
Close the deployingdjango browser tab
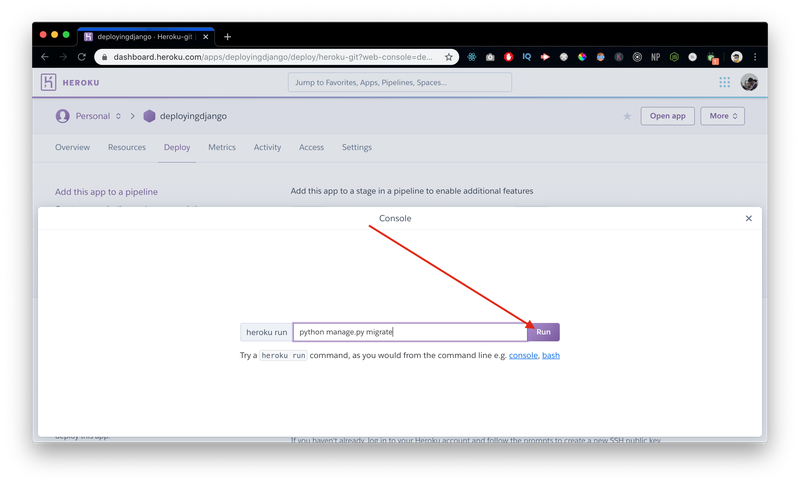click(206, 37)
